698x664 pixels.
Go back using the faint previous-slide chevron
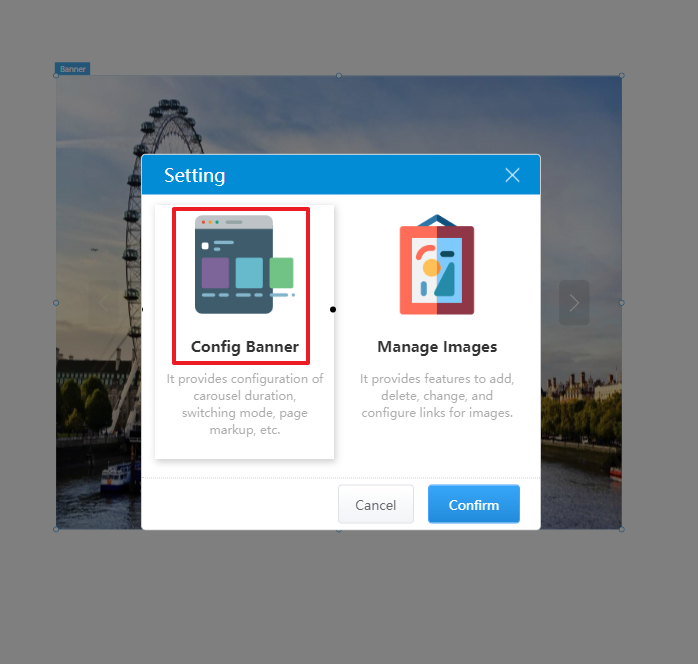coord(103,303)
